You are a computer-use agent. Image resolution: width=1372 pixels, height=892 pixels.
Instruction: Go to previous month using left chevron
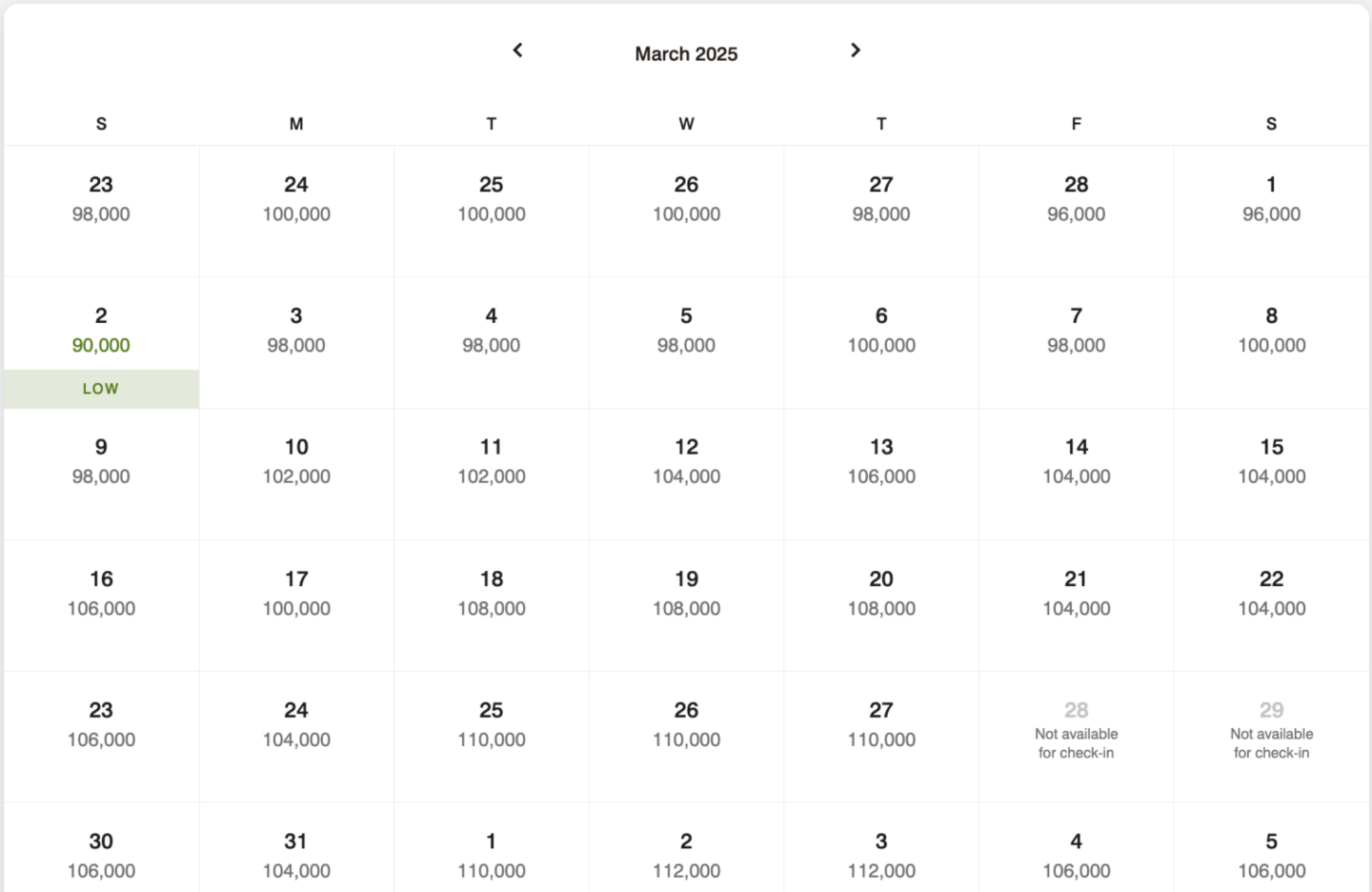click(x=517, y=50)
